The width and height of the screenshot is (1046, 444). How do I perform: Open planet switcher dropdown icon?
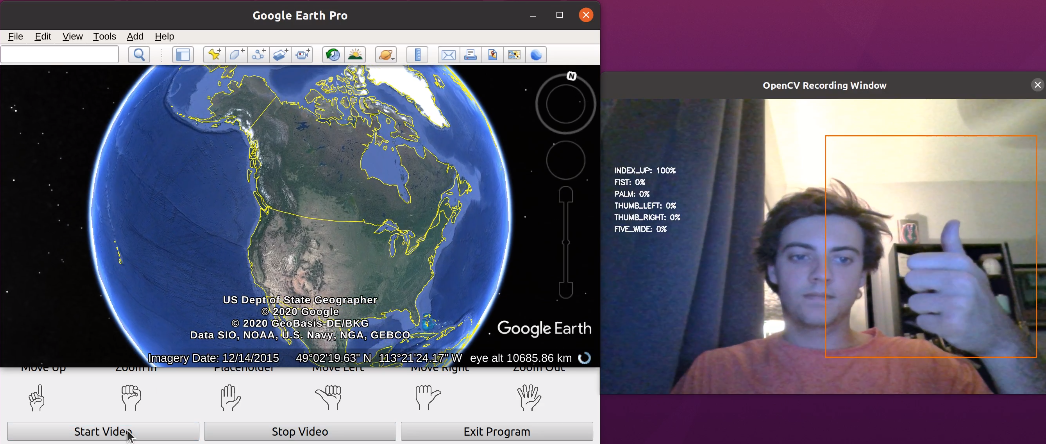[386, 55]
